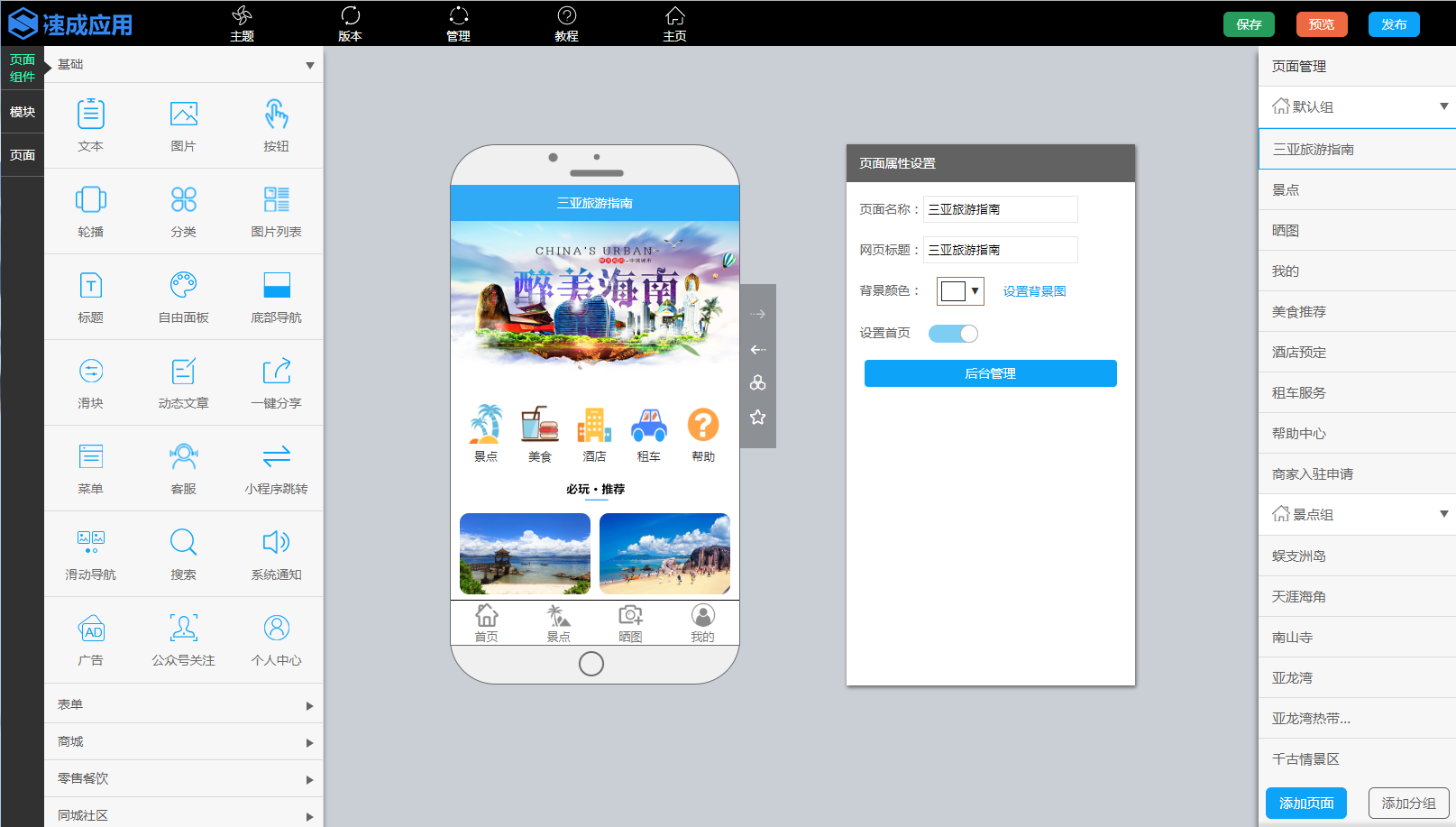Pick the 自由面板 free panel component
This screenshot has width=1456, height=827.
[x=184, y=285]
